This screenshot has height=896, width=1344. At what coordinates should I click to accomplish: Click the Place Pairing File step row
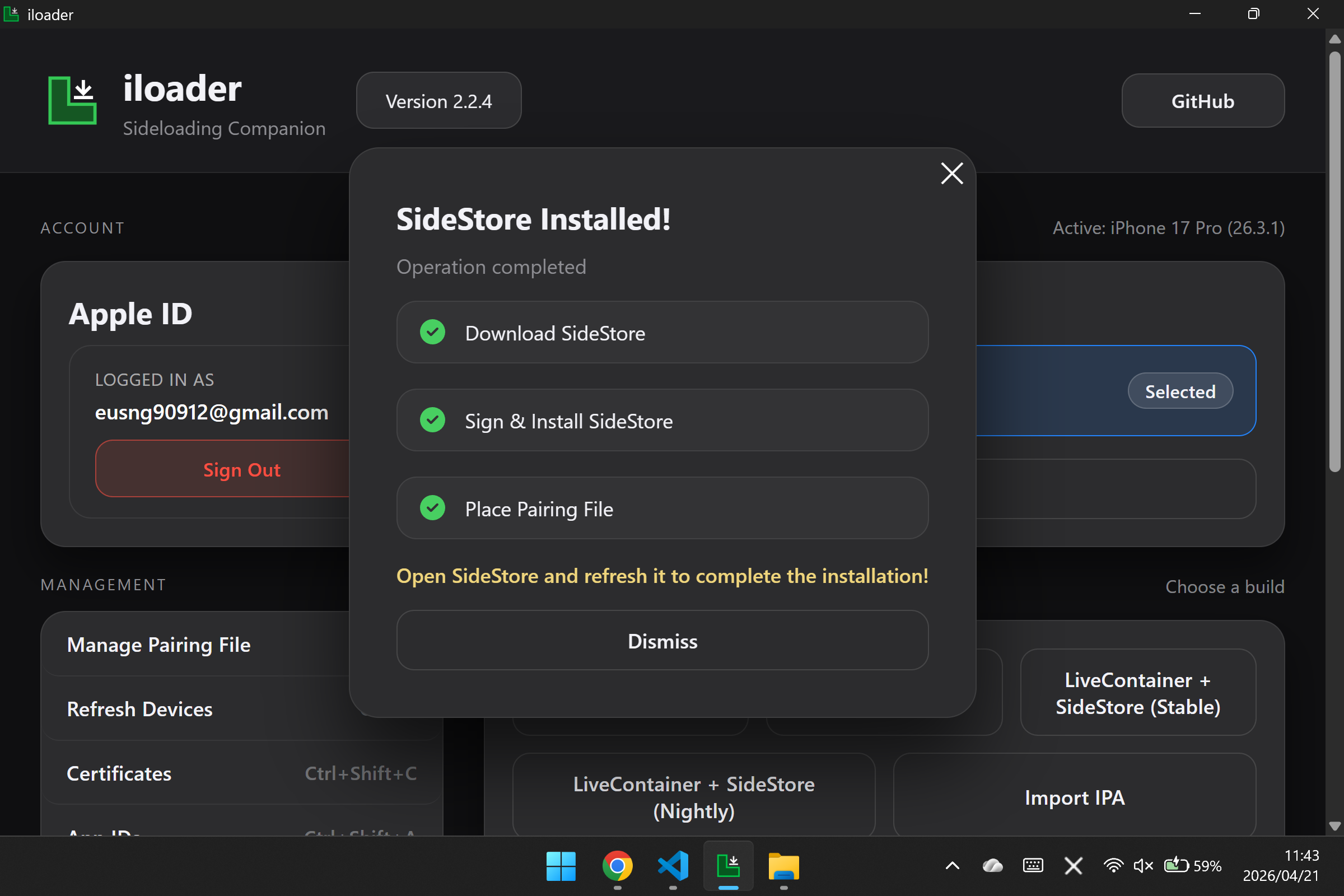pyautogui.click(x=662, y=508)
